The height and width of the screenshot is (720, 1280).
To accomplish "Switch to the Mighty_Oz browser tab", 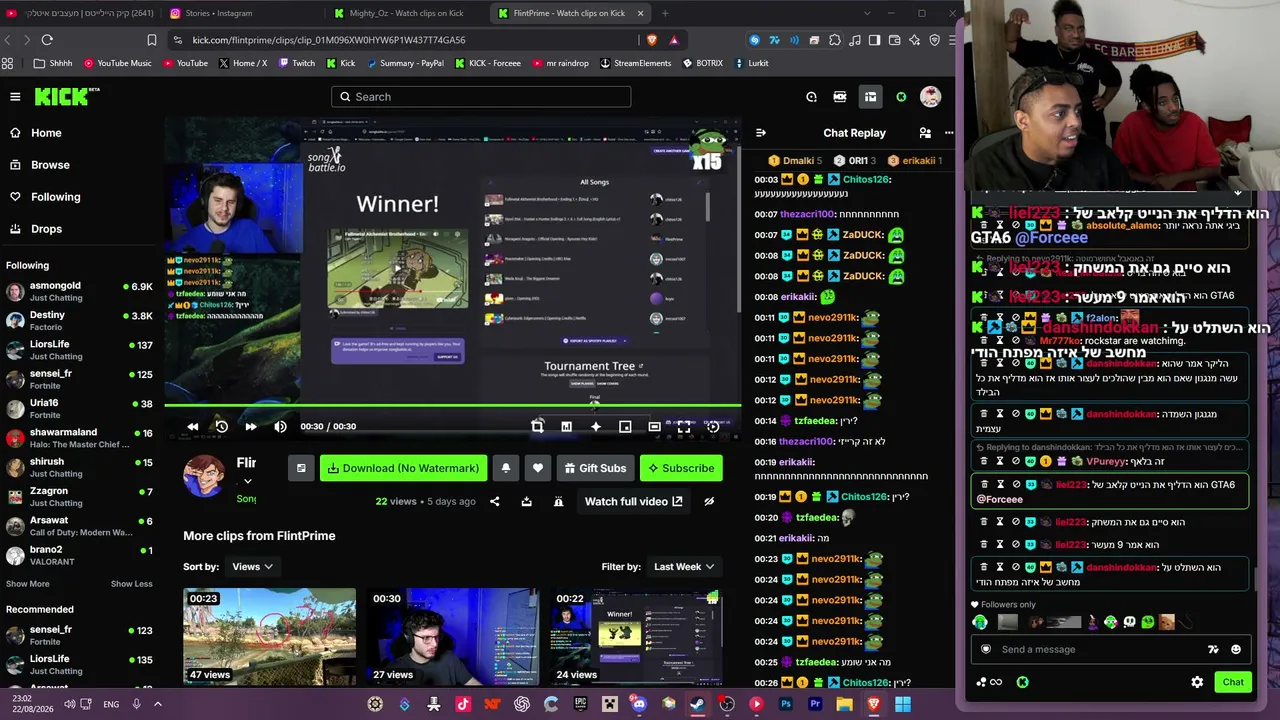I will click(x=405, y=13).
